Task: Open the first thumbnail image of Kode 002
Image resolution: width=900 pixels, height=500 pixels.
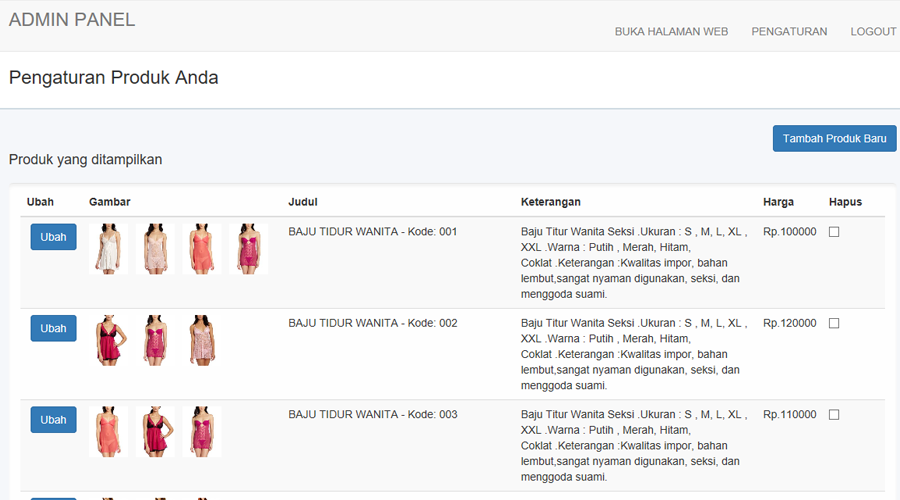Action: pyautogui.click(x=108, y=340)
